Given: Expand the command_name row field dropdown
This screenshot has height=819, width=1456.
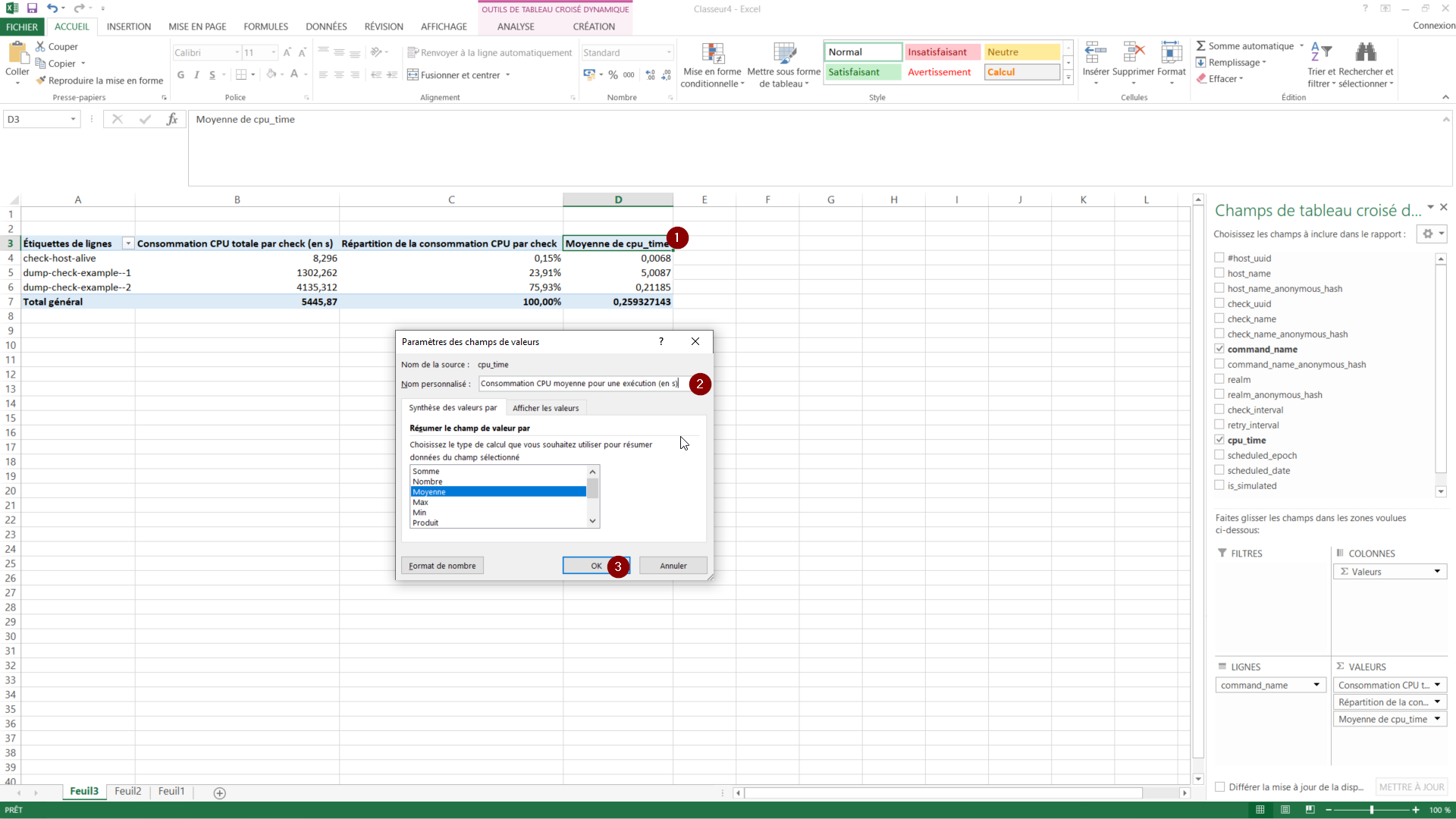Looking at the screenshot, I should [x=1316, y=685].
